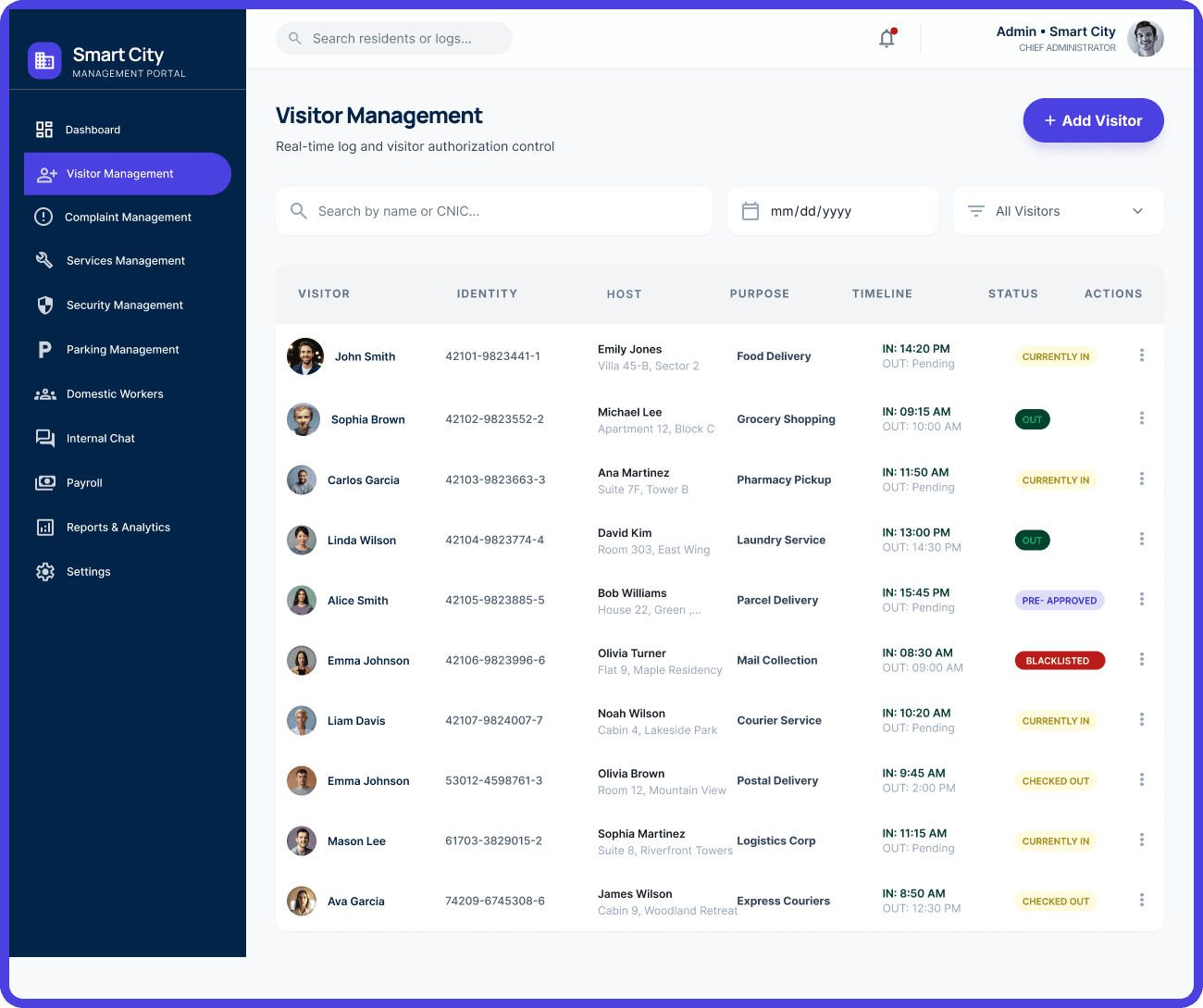Click the filter lines icon beside All Visitors

975,211
